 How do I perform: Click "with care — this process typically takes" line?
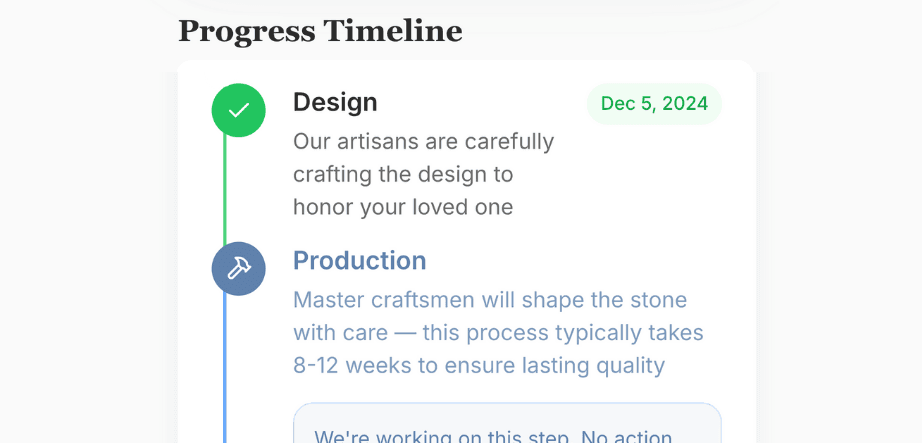[x=498, y=332]
